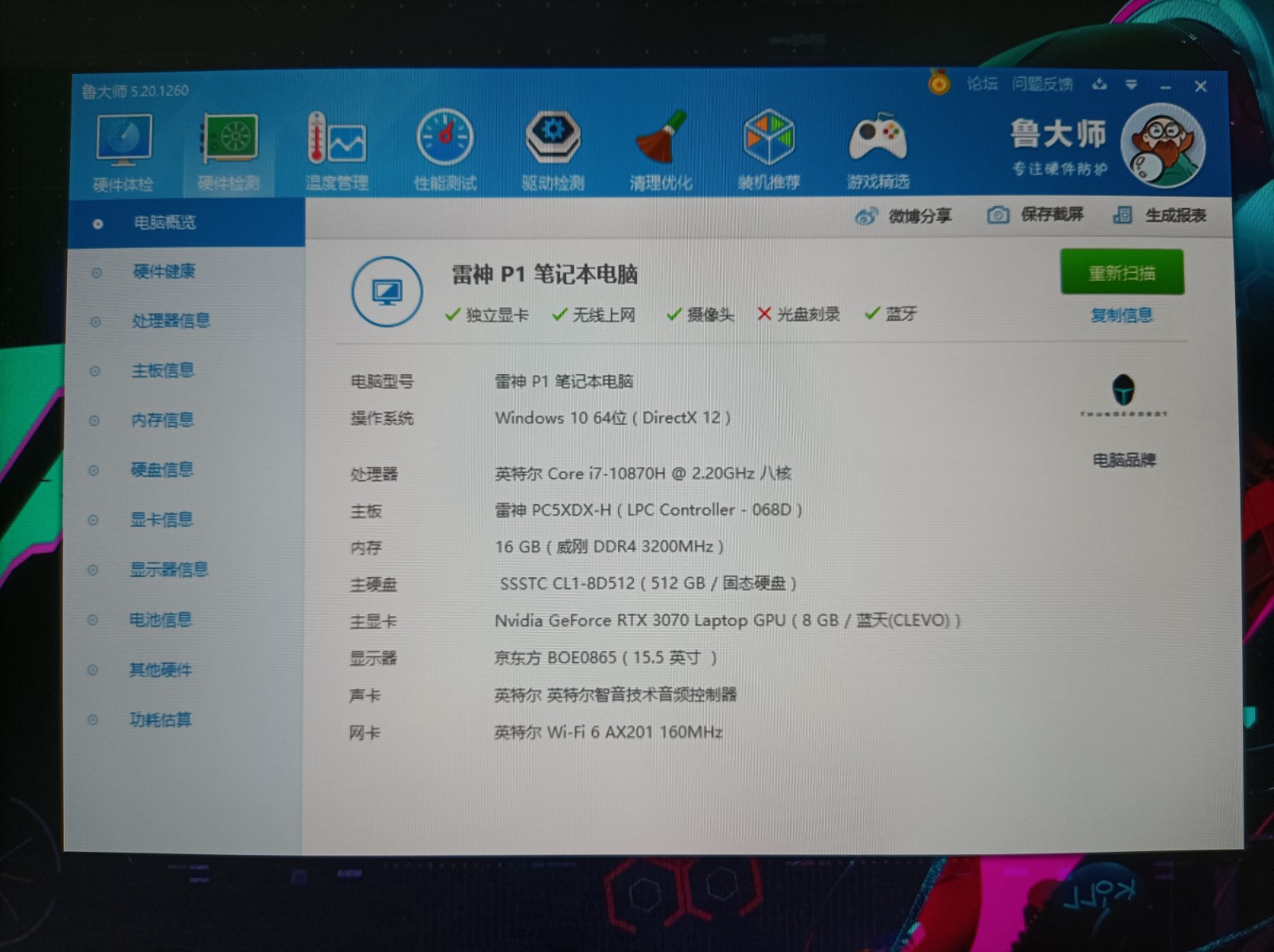This screenshot has height=952, width=1274.
Task: Click the 主硬盘 row label
Action: tap(373, 585)
